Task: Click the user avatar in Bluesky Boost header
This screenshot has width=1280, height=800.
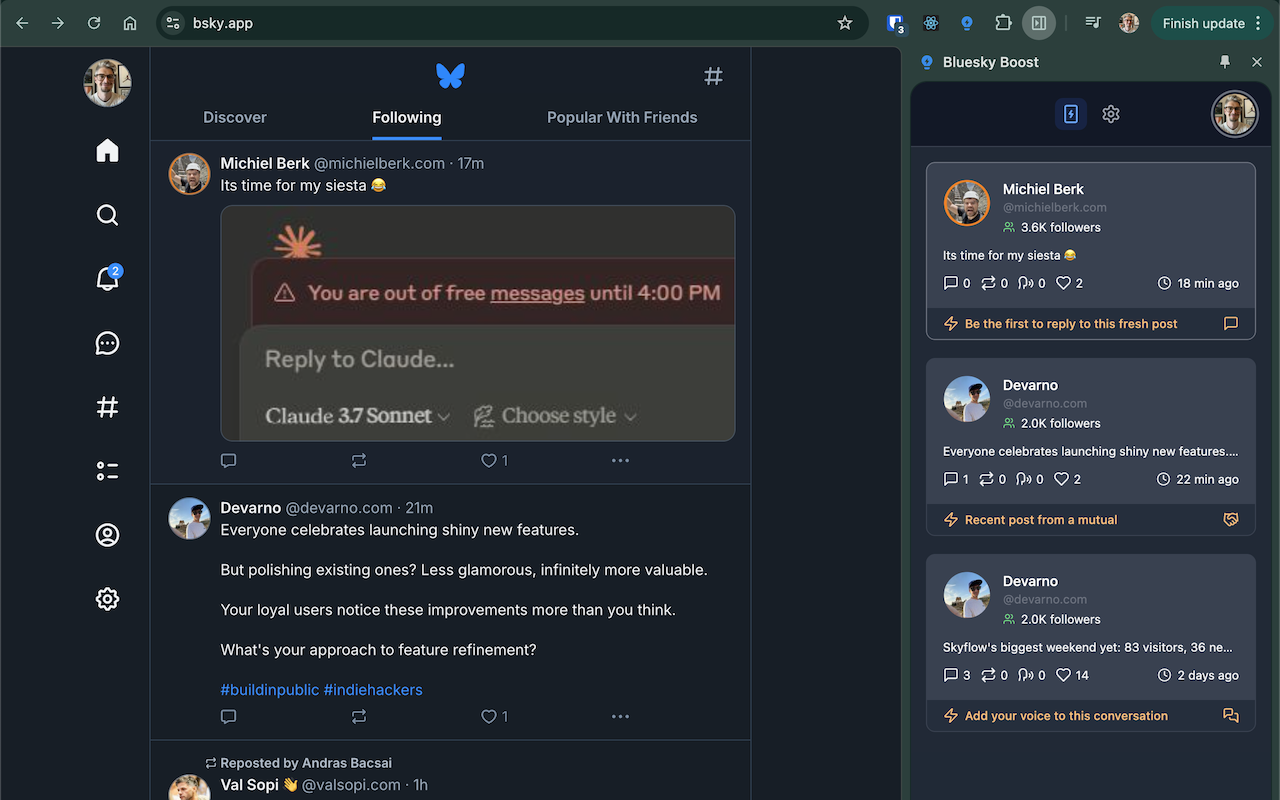Action: (1234, 114)
